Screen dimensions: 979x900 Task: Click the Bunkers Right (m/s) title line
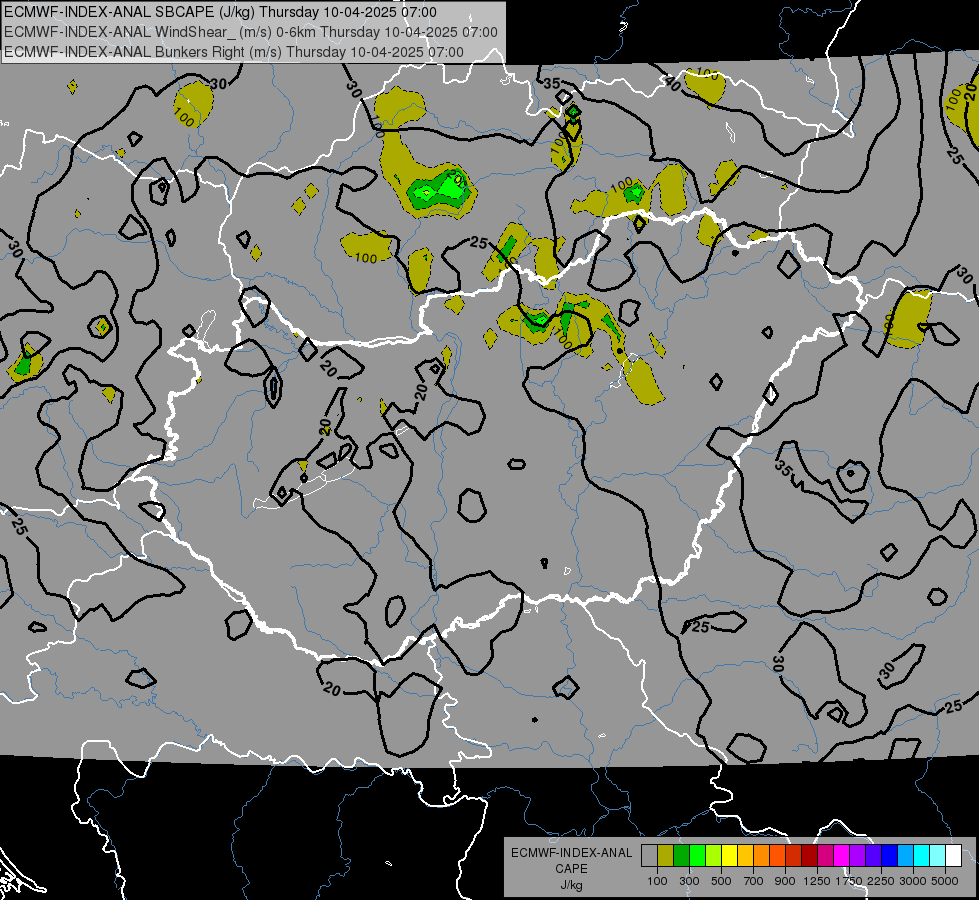(234, 52)
